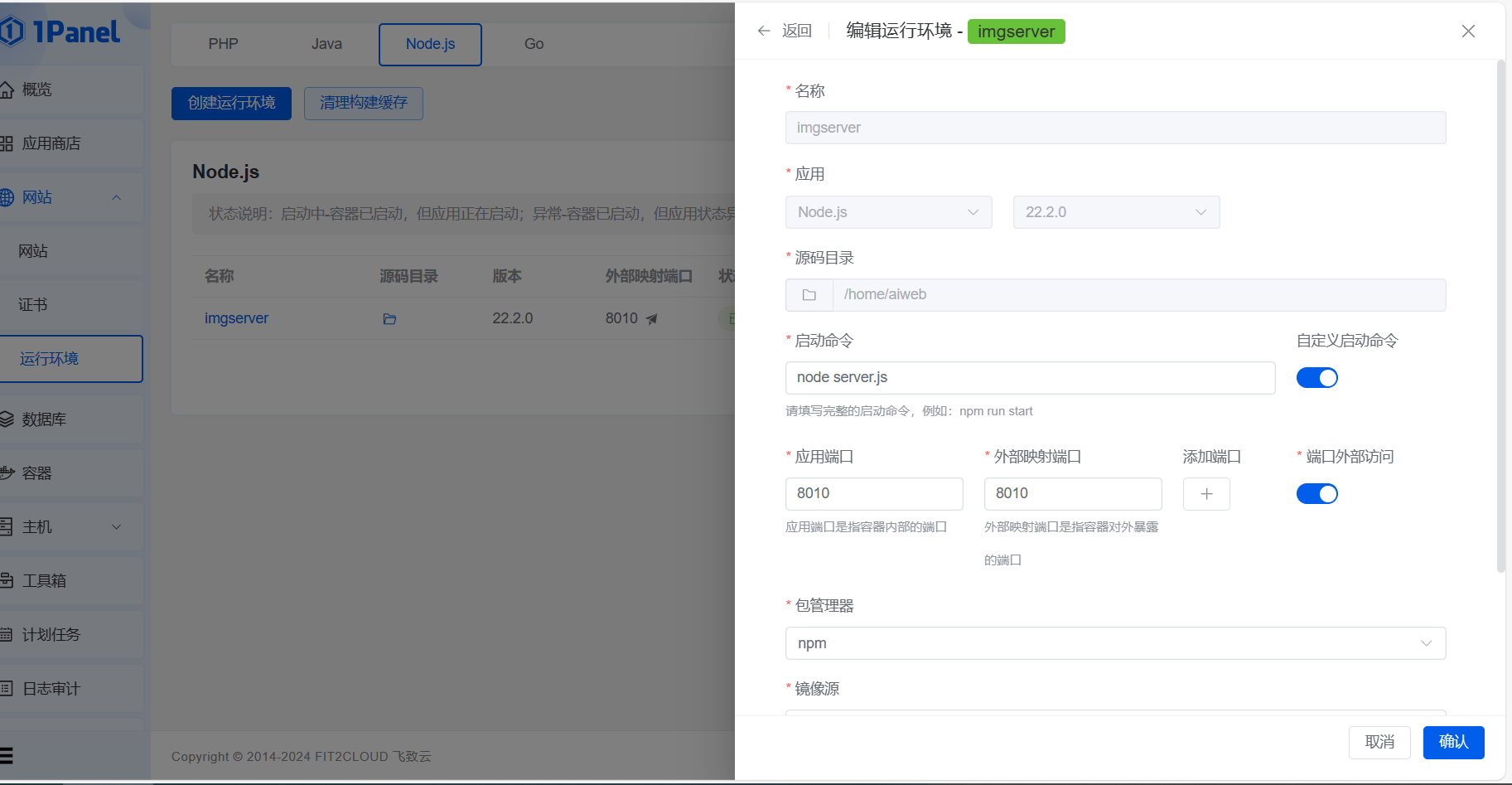Viewport: 1512px width, 785px height.
Task: Click the 应用端口 8010 field
Action: point(874,494)
